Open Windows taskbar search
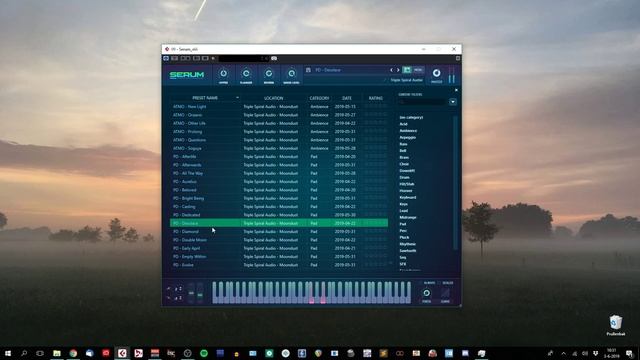This screenshot has width=640, height=360. [x=24, y=353]
